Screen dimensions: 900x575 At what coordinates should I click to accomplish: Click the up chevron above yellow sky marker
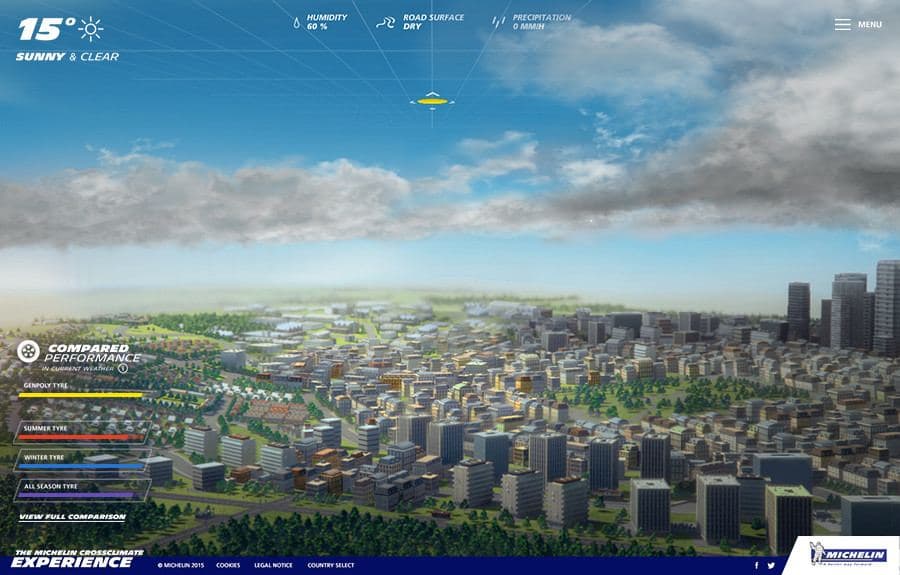432,94
